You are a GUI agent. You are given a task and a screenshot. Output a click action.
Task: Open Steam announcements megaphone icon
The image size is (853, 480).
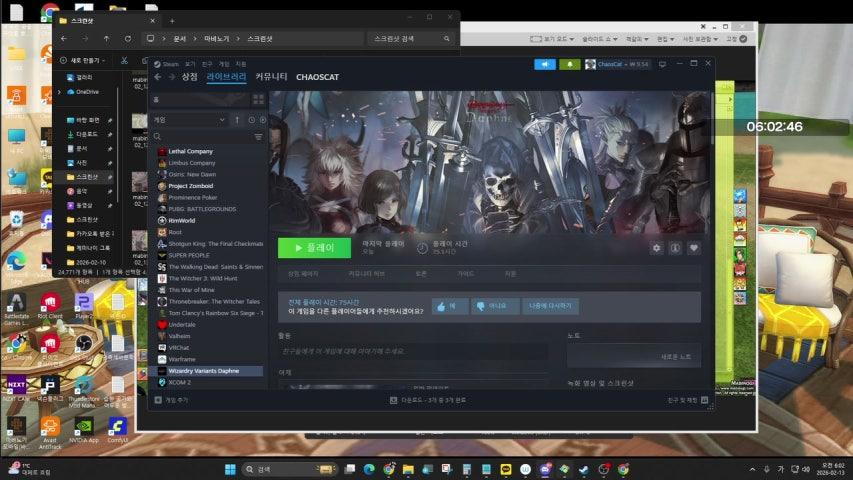click(544, 64)
